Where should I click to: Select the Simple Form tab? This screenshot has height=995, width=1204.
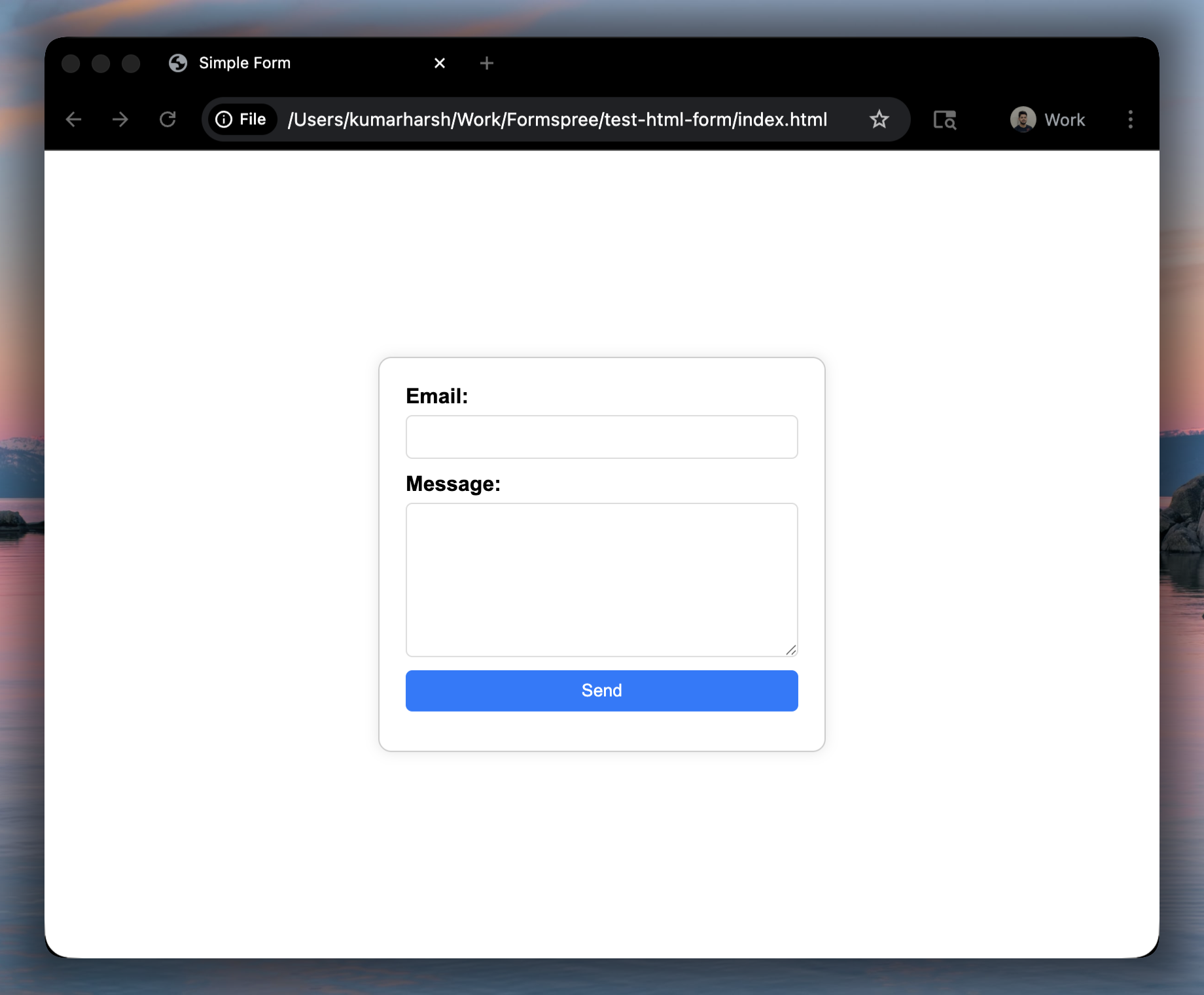point(308,63)
